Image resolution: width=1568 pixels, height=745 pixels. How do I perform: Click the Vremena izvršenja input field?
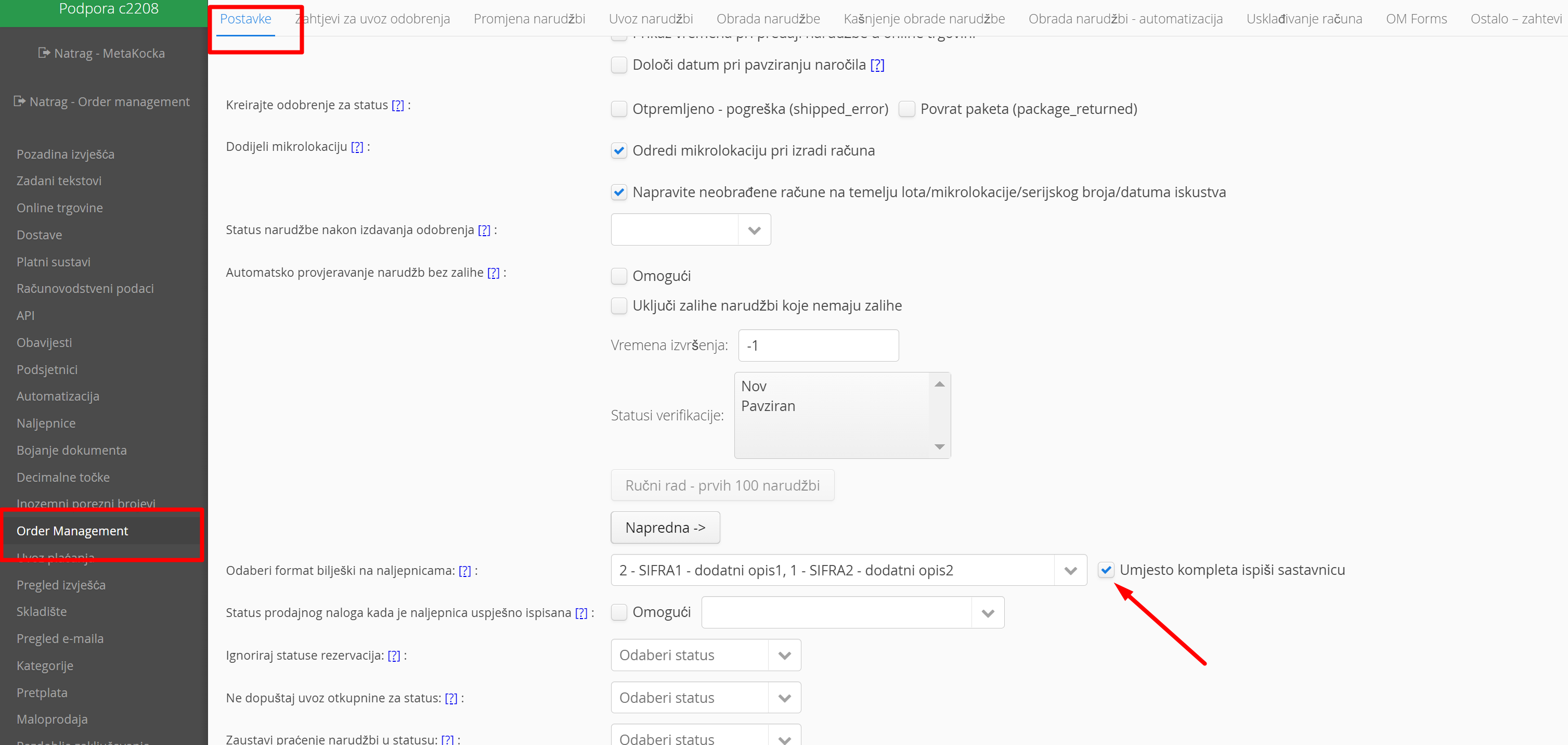pyautogui.click(x=818, y=345)
